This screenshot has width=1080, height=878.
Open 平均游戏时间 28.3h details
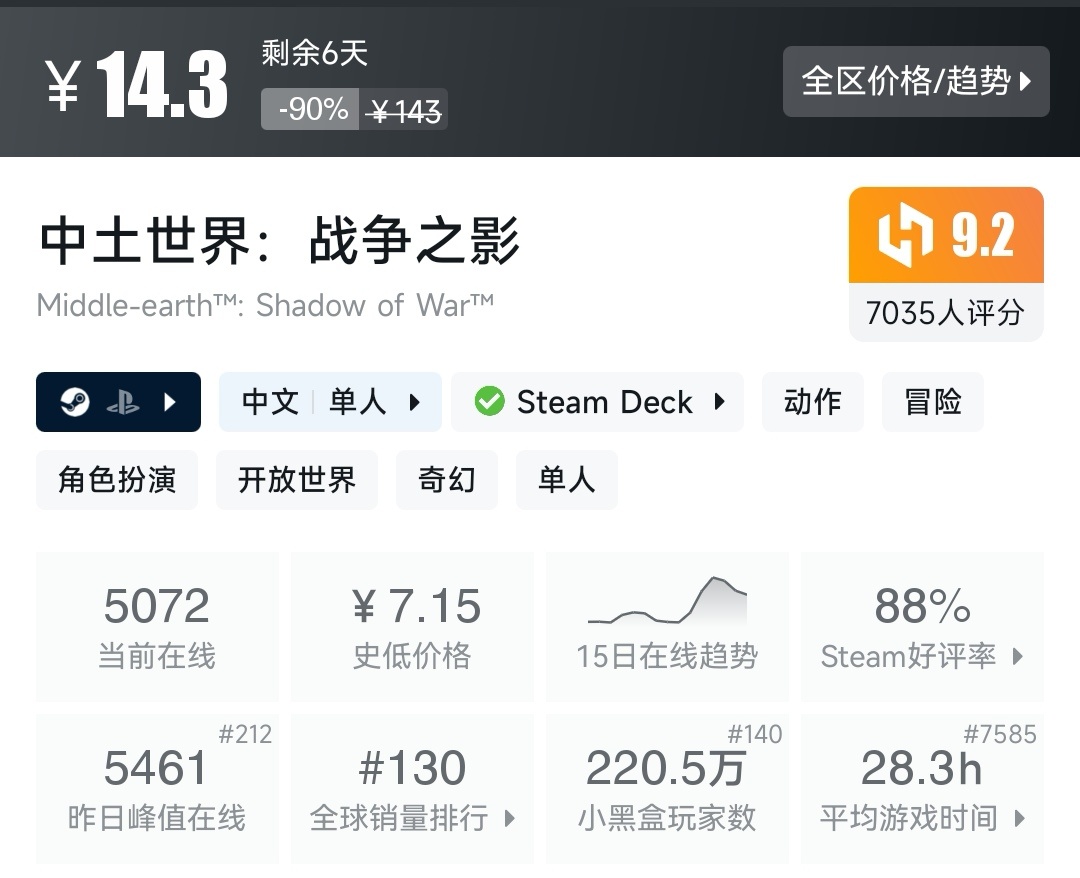point(922,789)
